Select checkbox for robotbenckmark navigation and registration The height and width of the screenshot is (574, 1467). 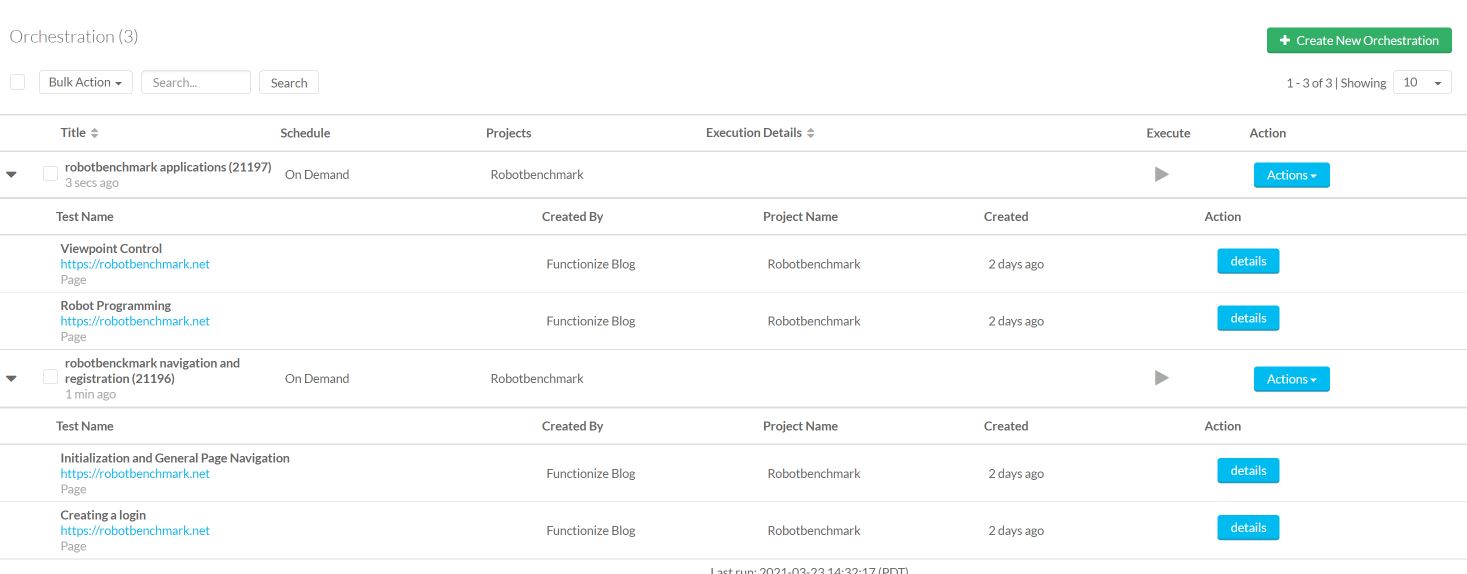[50, 377]
